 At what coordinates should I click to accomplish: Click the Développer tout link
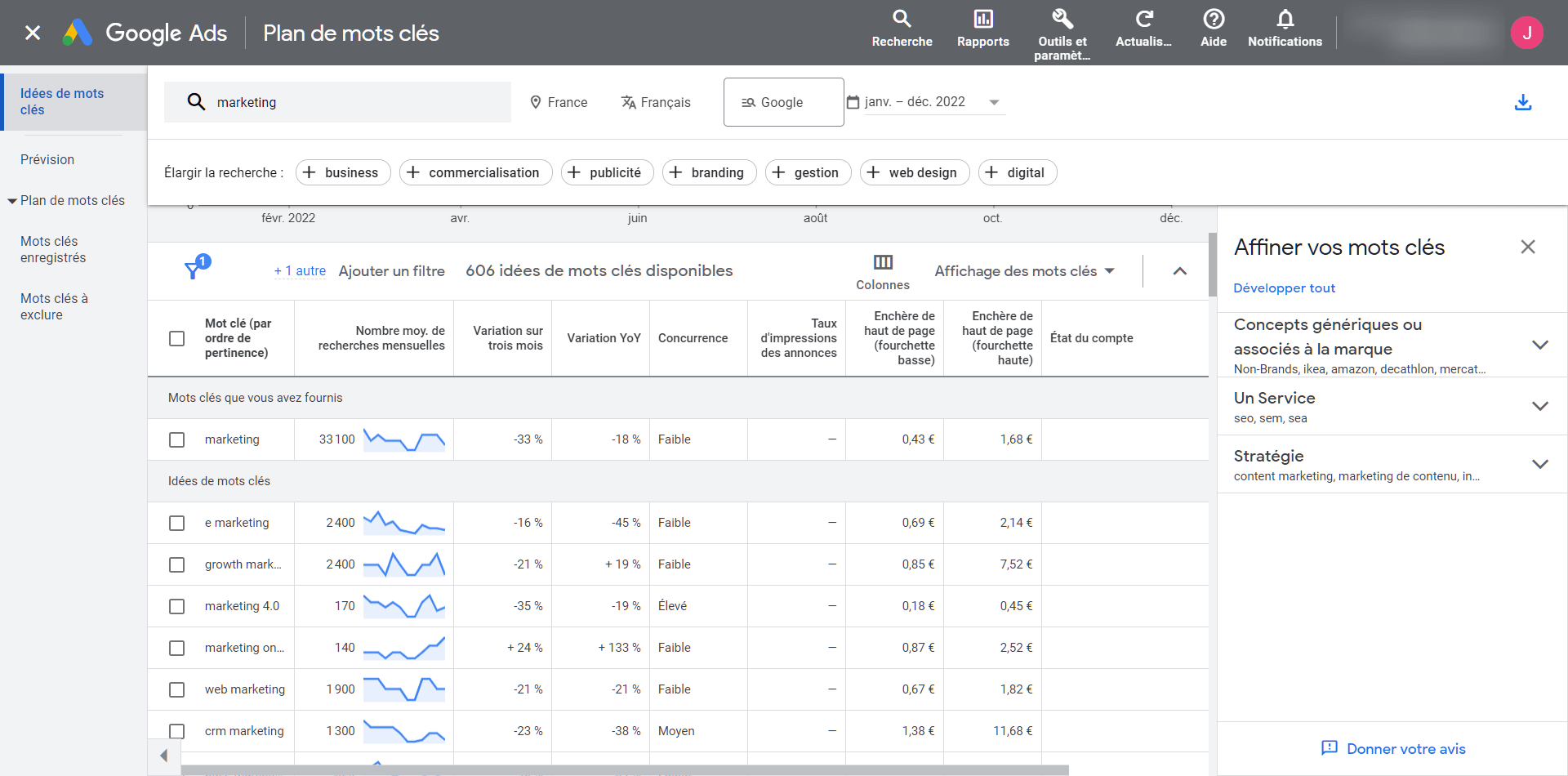coord(1284,288)
